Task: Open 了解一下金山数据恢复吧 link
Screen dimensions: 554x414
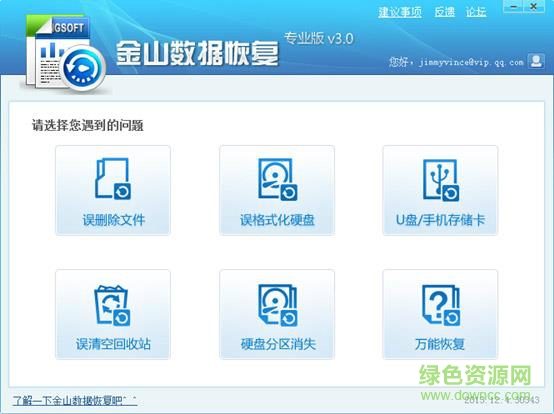Action: (75, 401)
